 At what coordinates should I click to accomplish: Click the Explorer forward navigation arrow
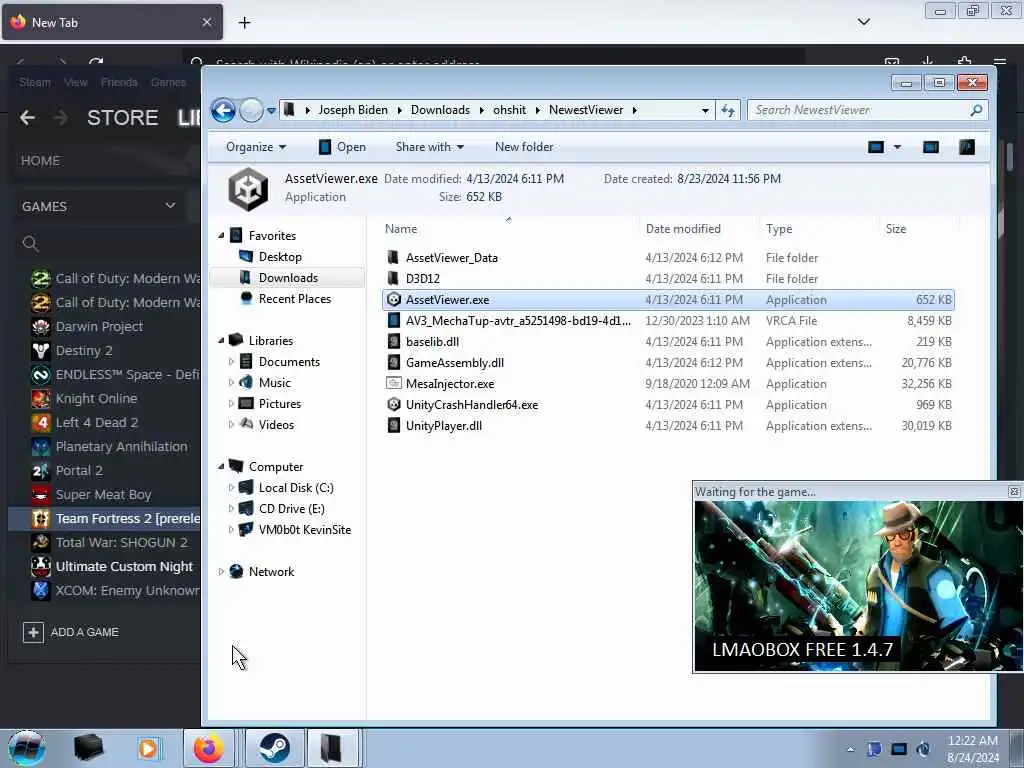(251, 110)
